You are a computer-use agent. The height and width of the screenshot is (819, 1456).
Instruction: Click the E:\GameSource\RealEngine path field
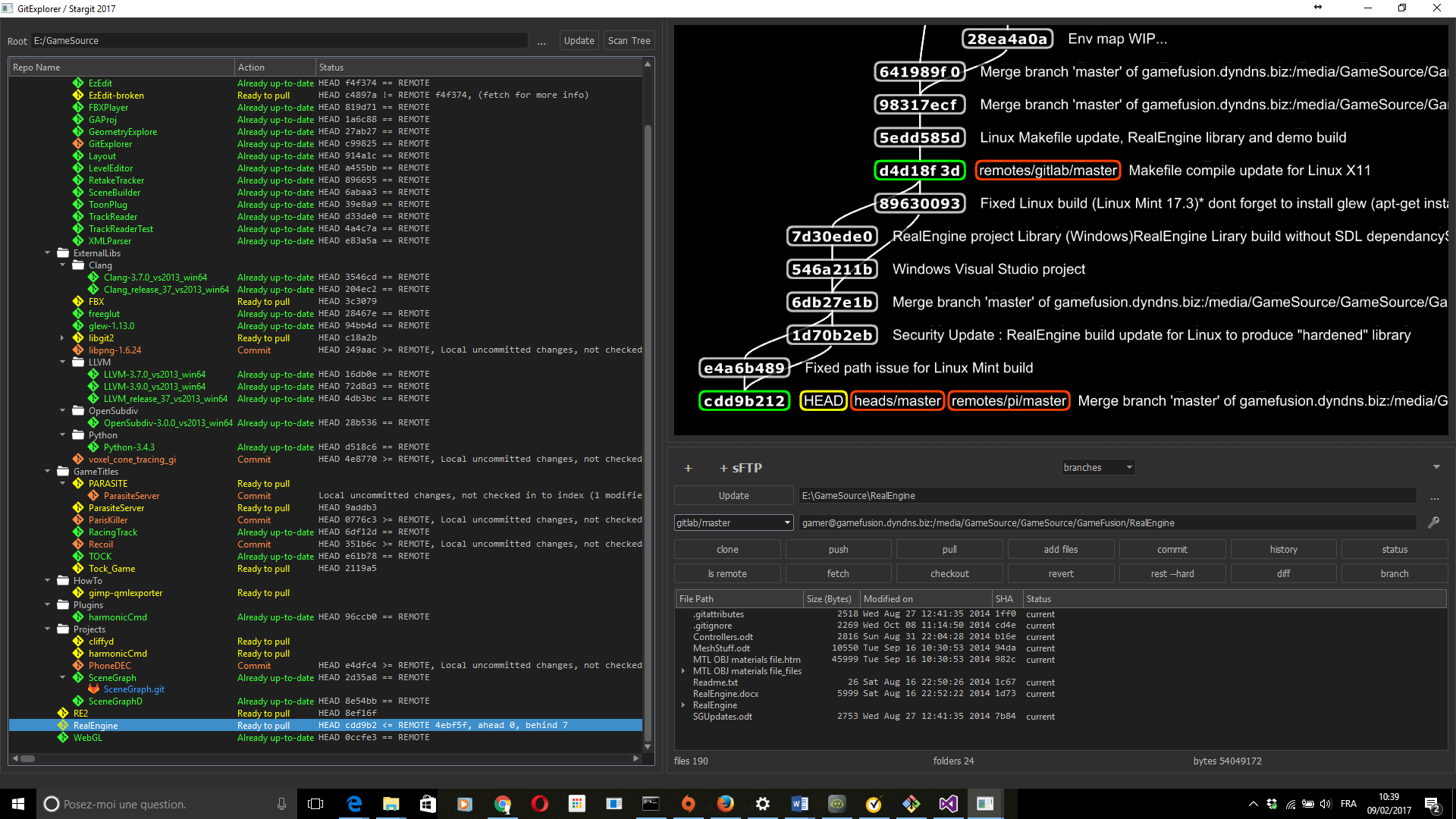tap(1108, 496)
